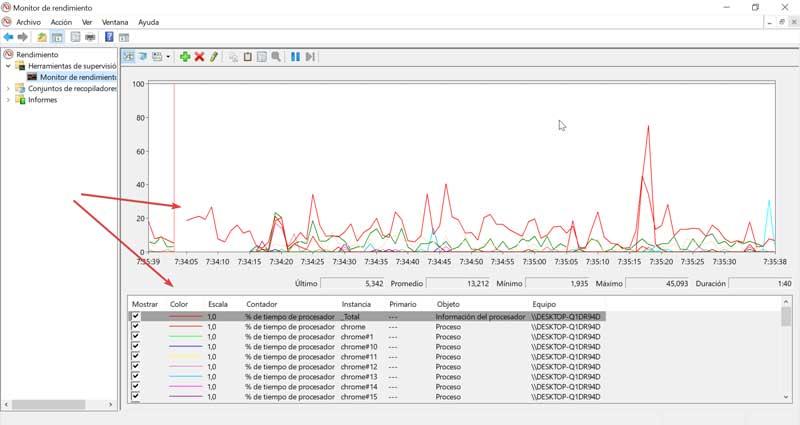The image size is (800, 425).
Task: Click the Máximo value field 45,093
Action: tap(658, 283)
